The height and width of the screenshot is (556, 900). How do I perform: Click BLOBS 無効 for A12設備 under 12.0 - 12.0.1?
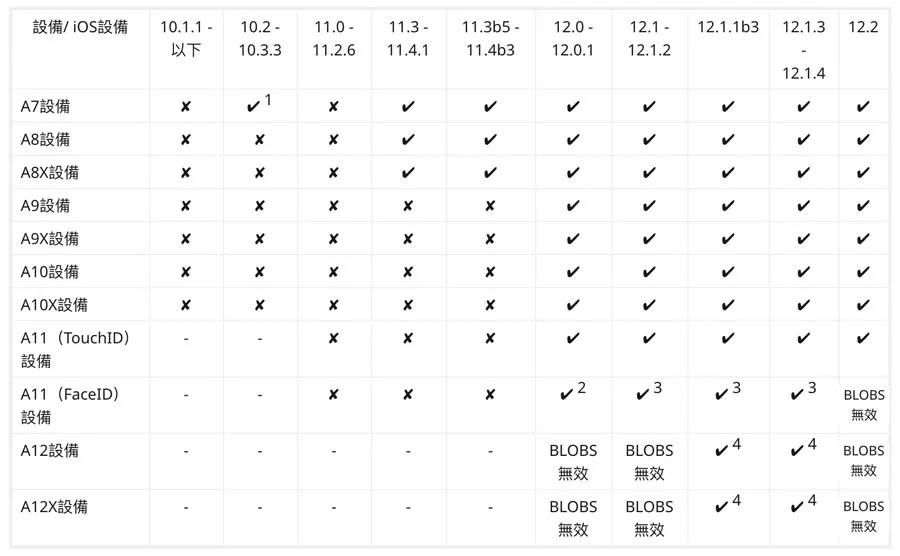tap(573, 461)
